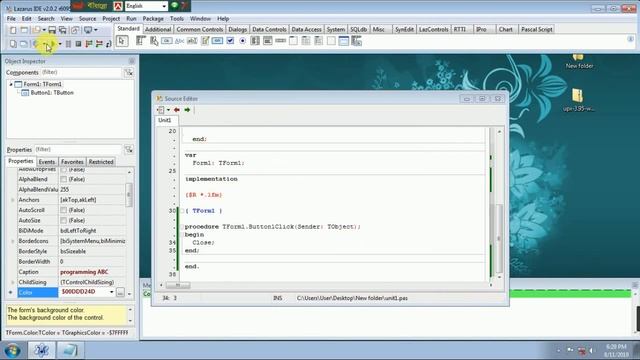Select the TComboBox component icon
The image size is (640, 360).
click(x=268, y=41)
